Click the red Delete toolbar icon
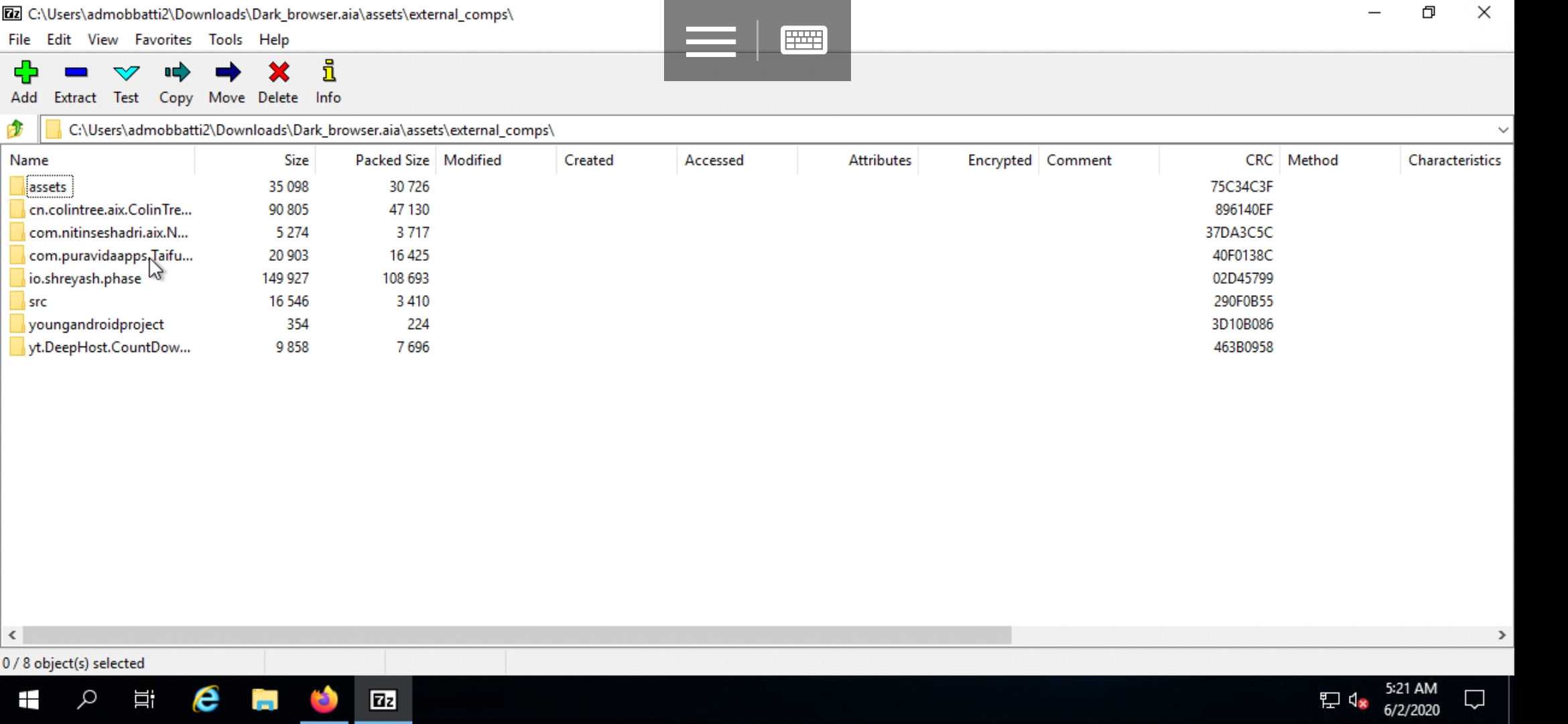Viewport: 1568px width, 724px height. [279, 72]
